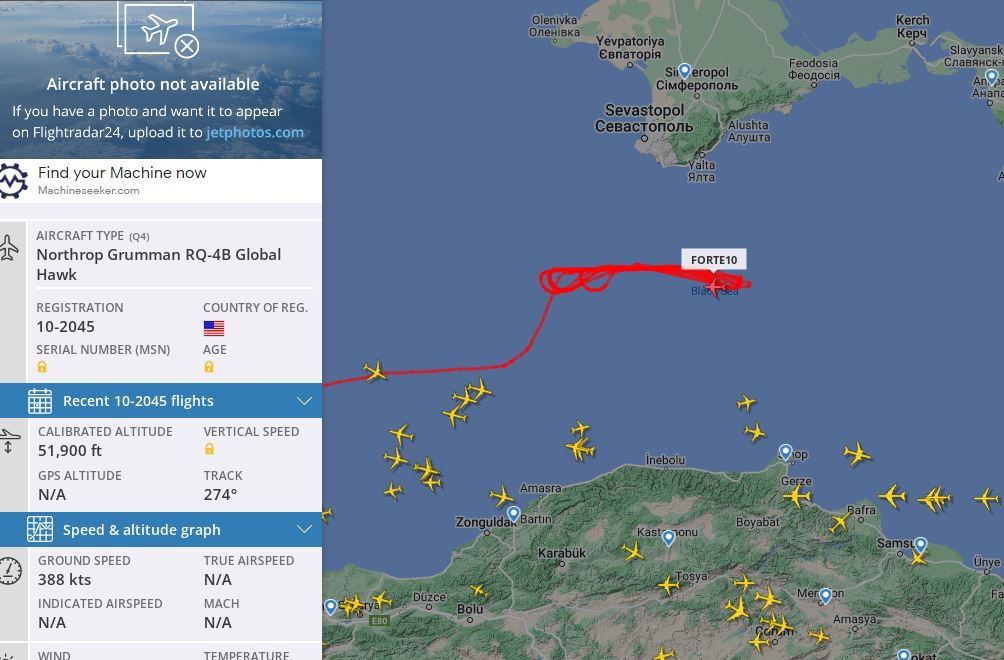Select the airport pin near Samsun

point(921,545)
